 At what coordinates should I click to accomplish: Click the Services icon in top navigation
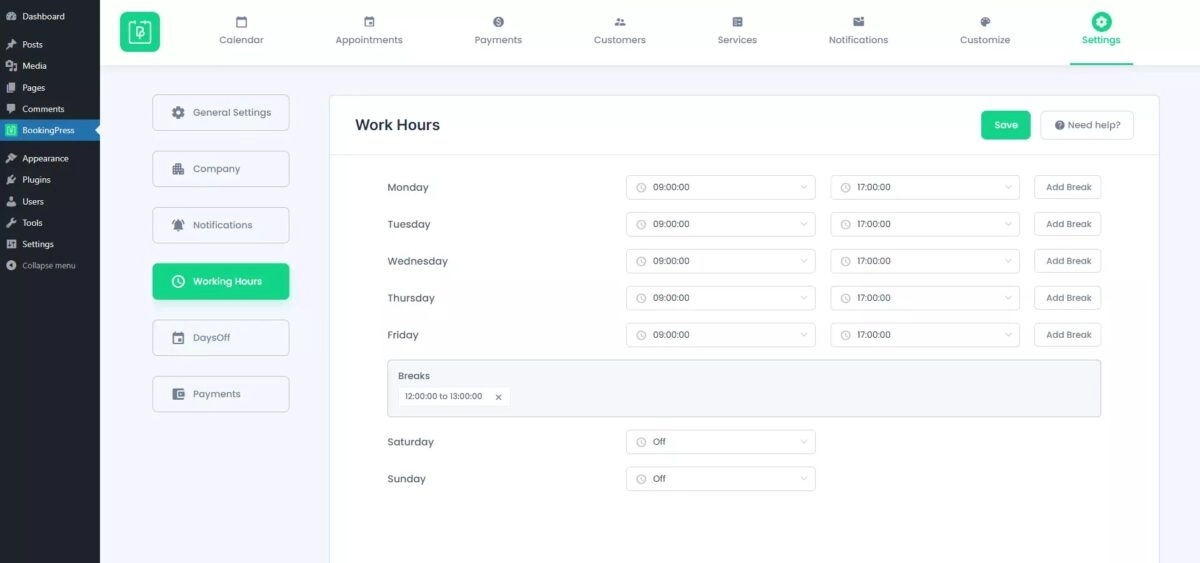(737, 22)
